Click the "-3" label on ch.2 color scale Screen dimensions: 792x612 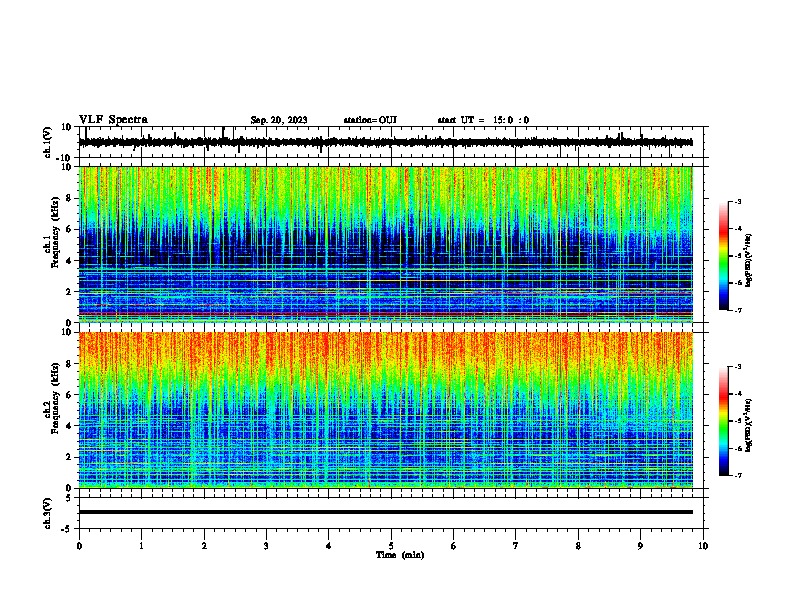point(737,367)
